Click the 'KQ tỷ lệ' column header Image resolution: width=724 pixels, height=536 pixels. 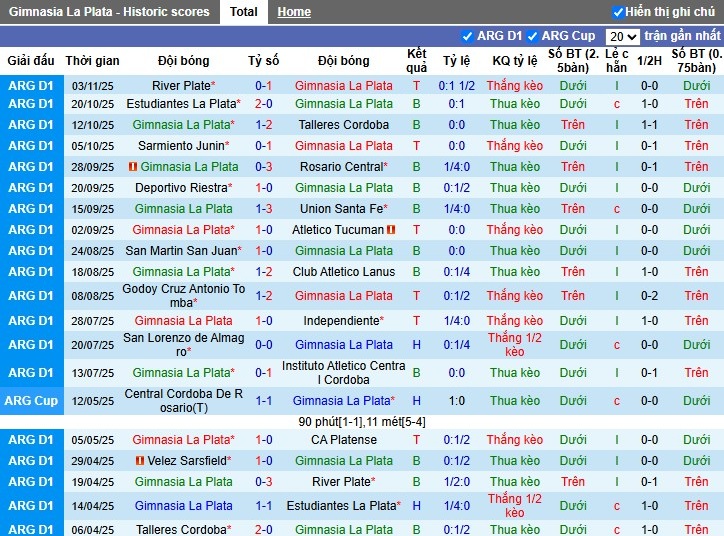[x=515, y=60]
